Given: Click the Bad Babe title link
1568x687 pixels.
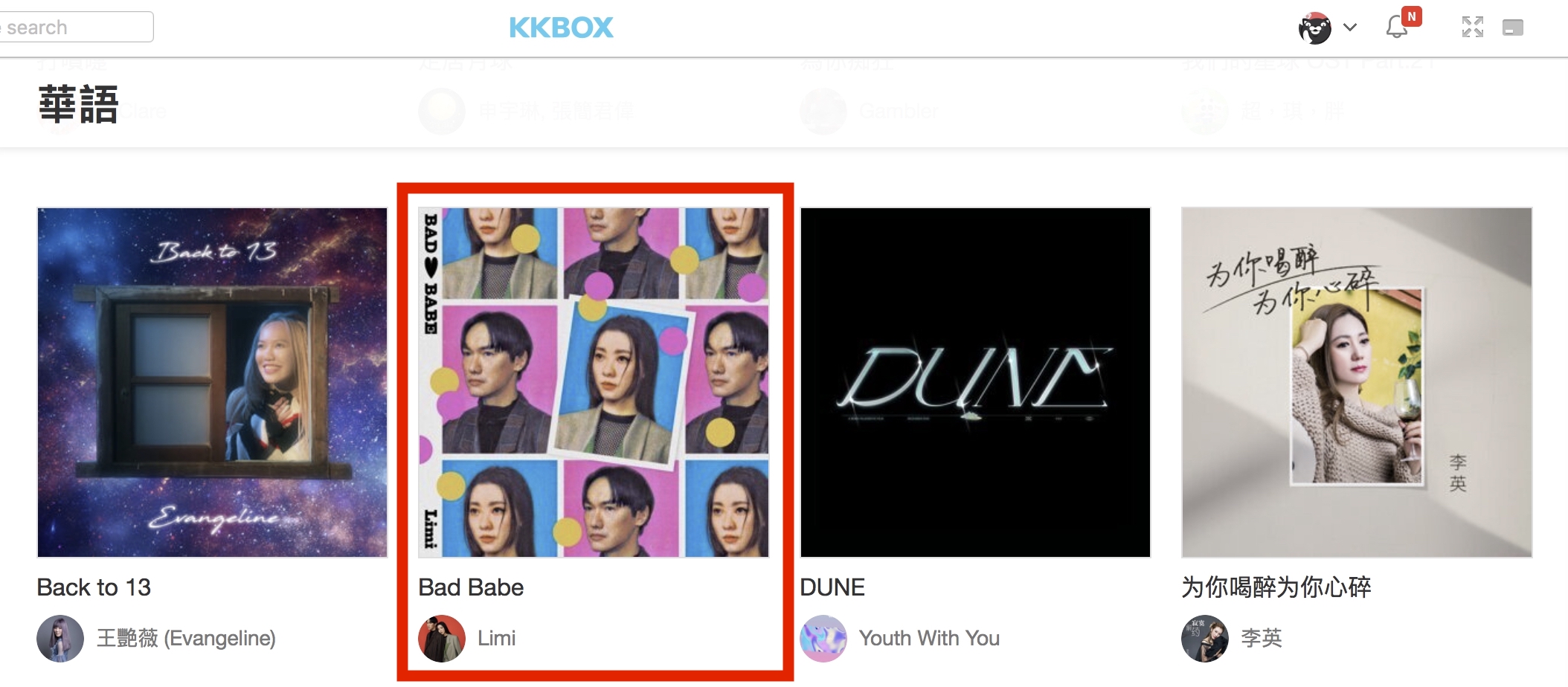Looking at the screenshot, I should pos(471,587).
